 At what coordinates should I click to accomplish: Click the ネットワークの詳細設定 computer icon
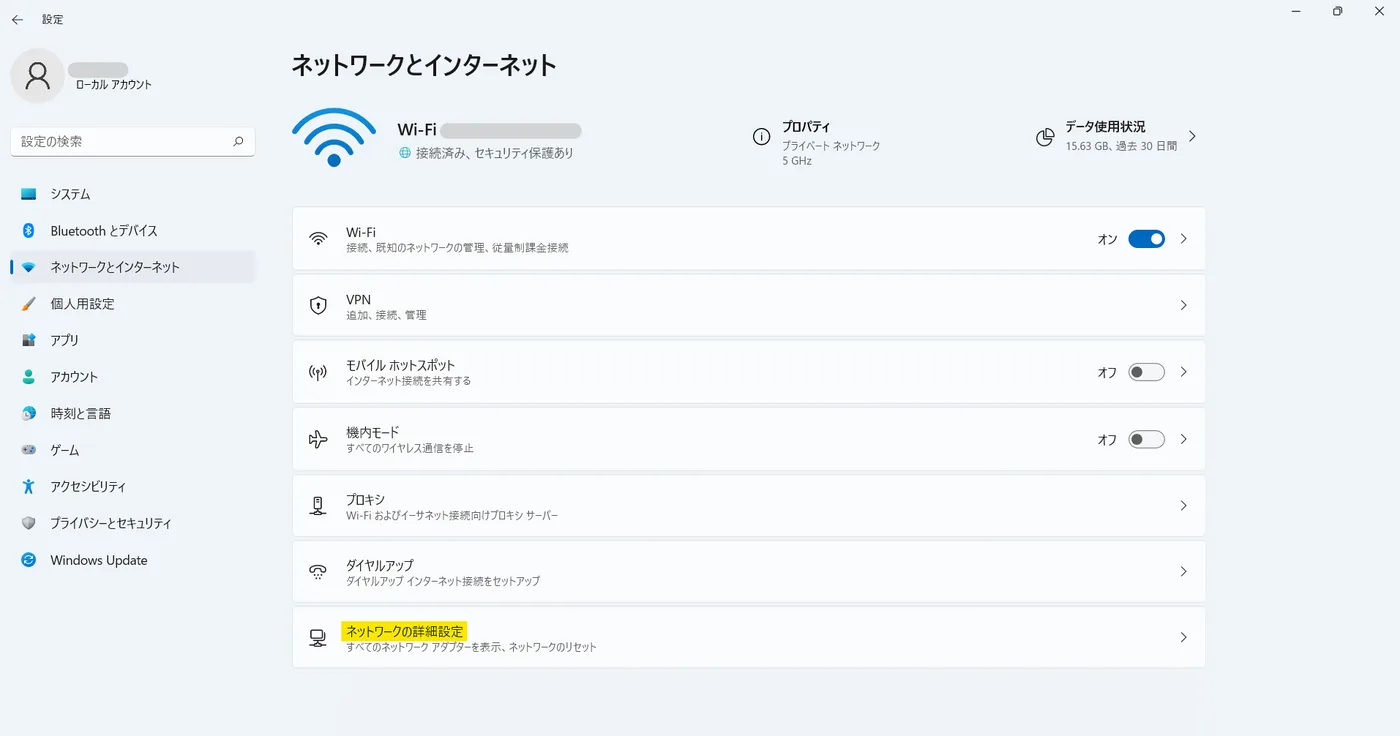pyautogui.click(x=318, y=638)
